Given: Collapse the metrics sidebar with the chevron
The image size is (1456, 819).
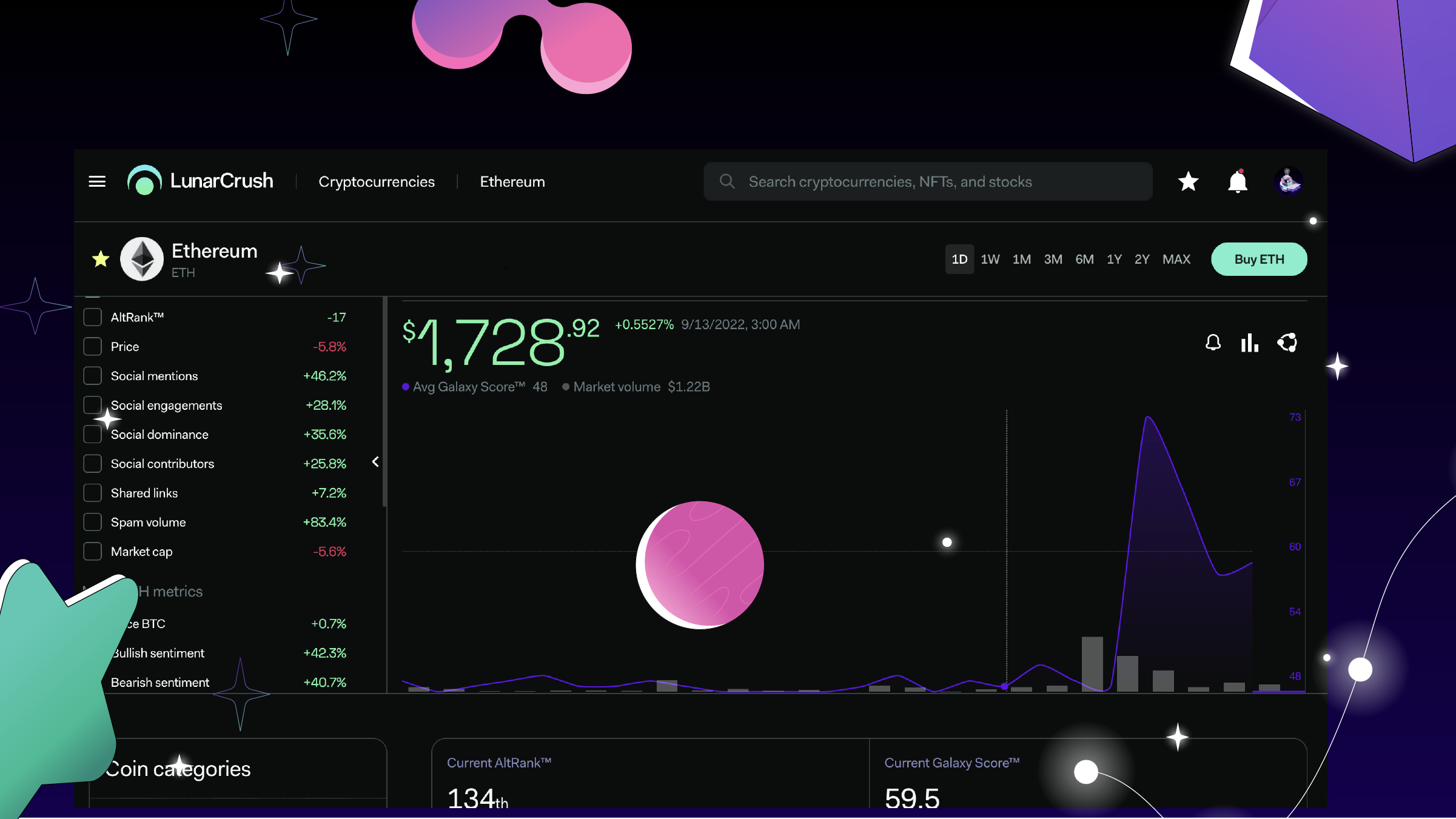Looking at the screenshot, I should click(x=376, y=462).
